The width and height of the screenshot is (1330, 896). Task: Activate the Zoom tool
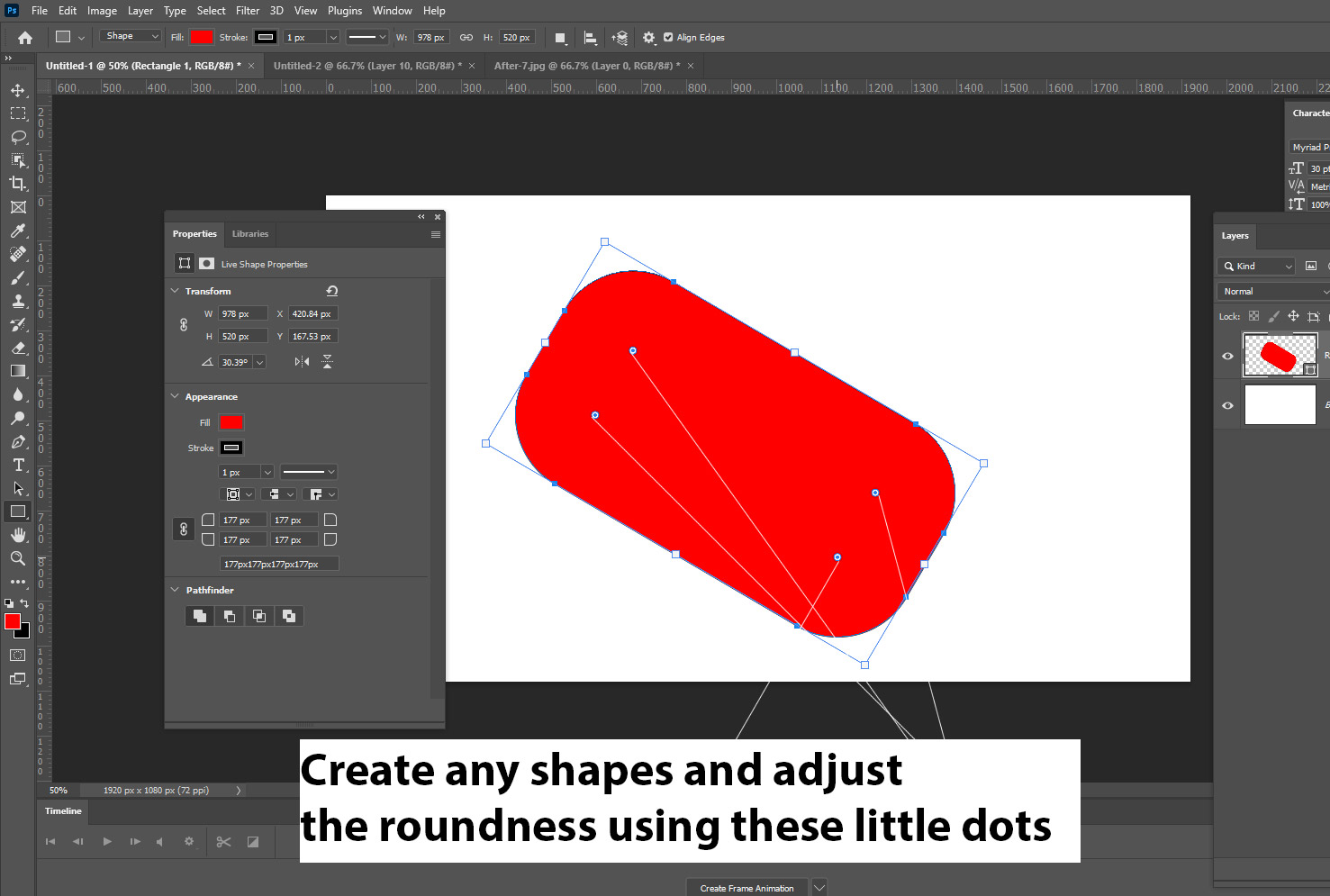click(x=17, y=558)
